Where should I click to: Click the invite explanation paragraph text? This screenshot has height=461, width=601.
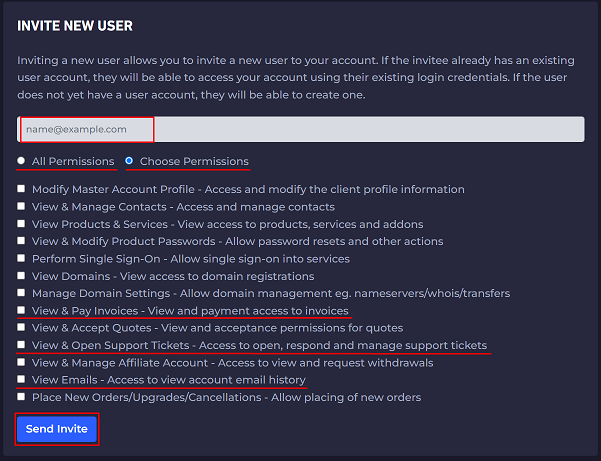click(300, 78)
